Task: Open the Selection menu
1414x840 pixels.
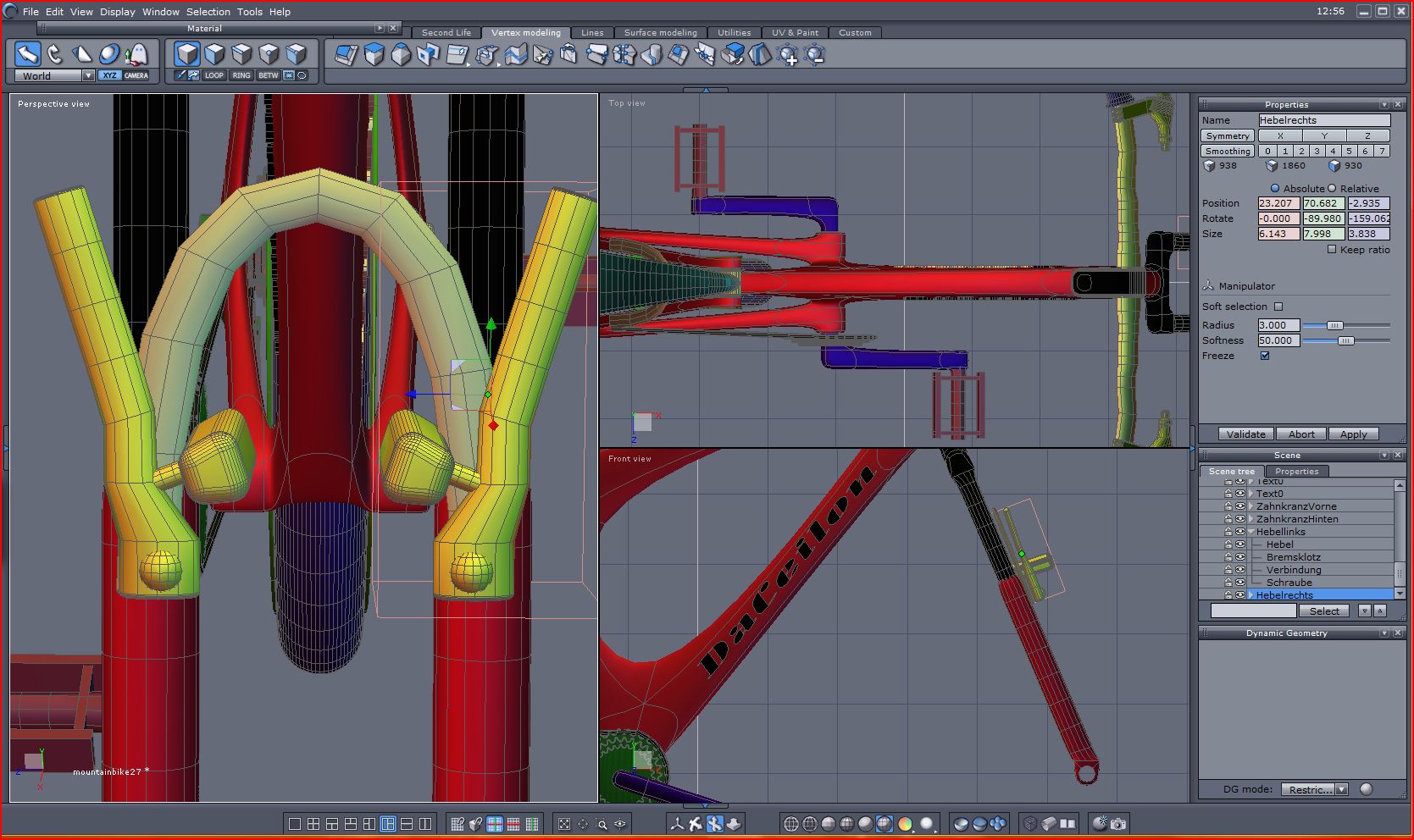Action: pyautogui.click(x=208, y=12)
